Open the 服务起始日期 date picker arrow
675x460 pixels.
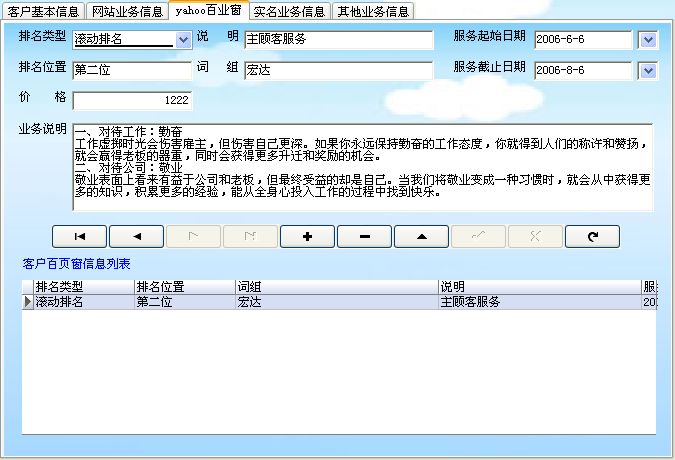pyautogui.click(x=648, y=40)
